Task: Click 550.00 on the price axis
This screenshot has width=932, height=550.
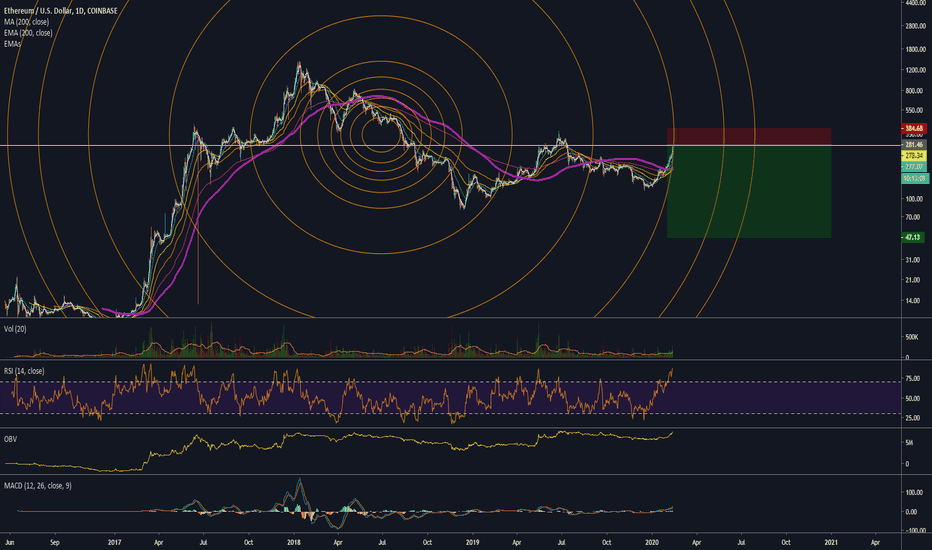Action: pyautogui.click(x=914, y=111)
